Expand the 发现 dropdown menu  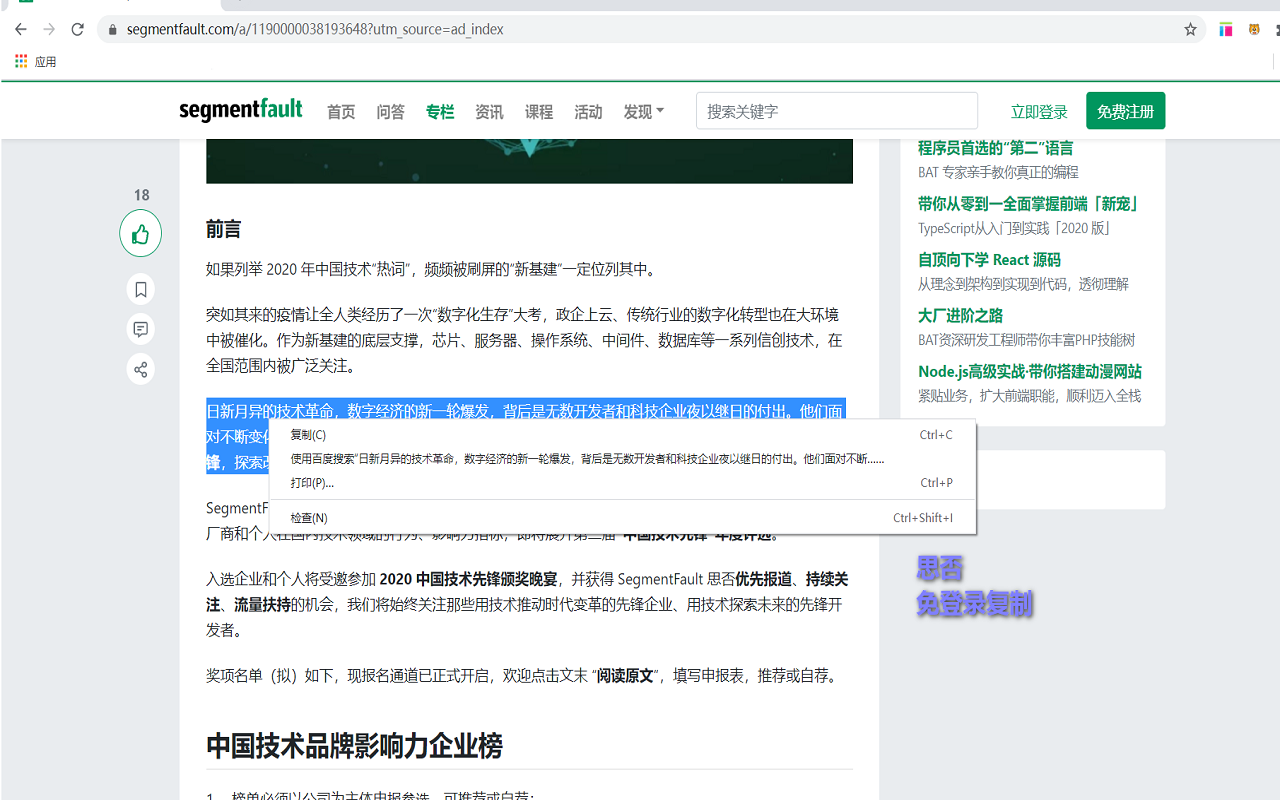pyautogui.click(x=643, y=112)
